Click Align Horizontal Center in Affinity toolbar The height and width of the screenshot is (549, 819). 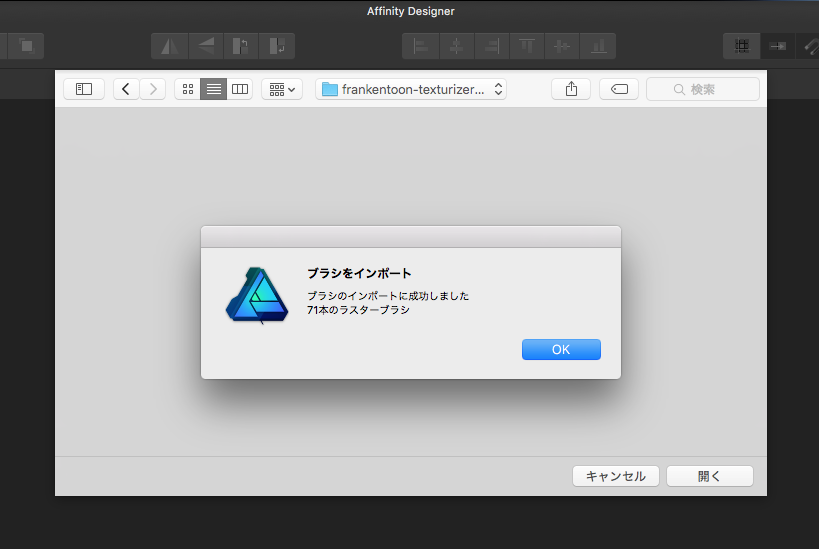click(x=457, y=46)
